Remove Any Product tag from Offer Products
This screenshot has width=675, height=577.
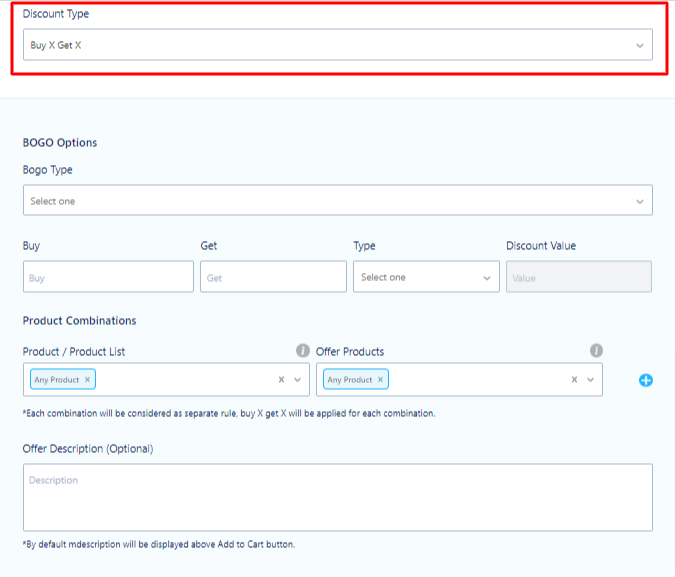[x=380, y=379]
